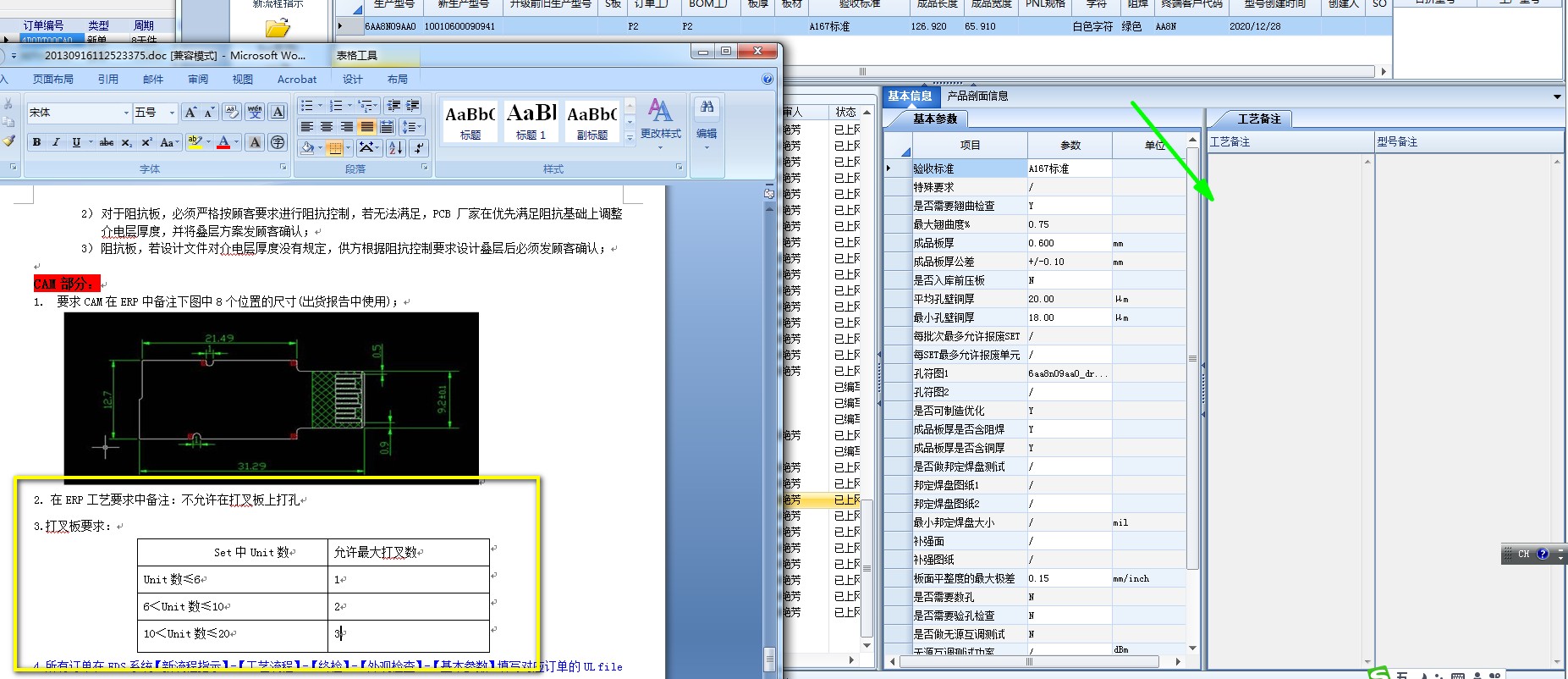Click the Character Border icon in the font row
This screenshot has width=1568, height=679.
coord(278,112)
